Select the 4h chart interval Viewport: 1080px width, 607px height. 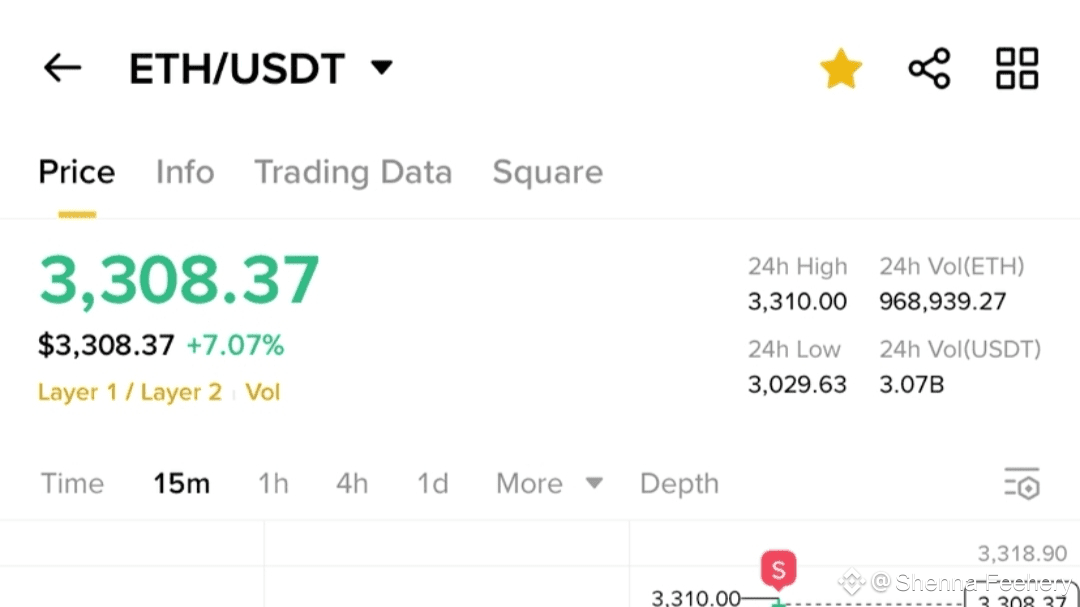pos(352,484)
